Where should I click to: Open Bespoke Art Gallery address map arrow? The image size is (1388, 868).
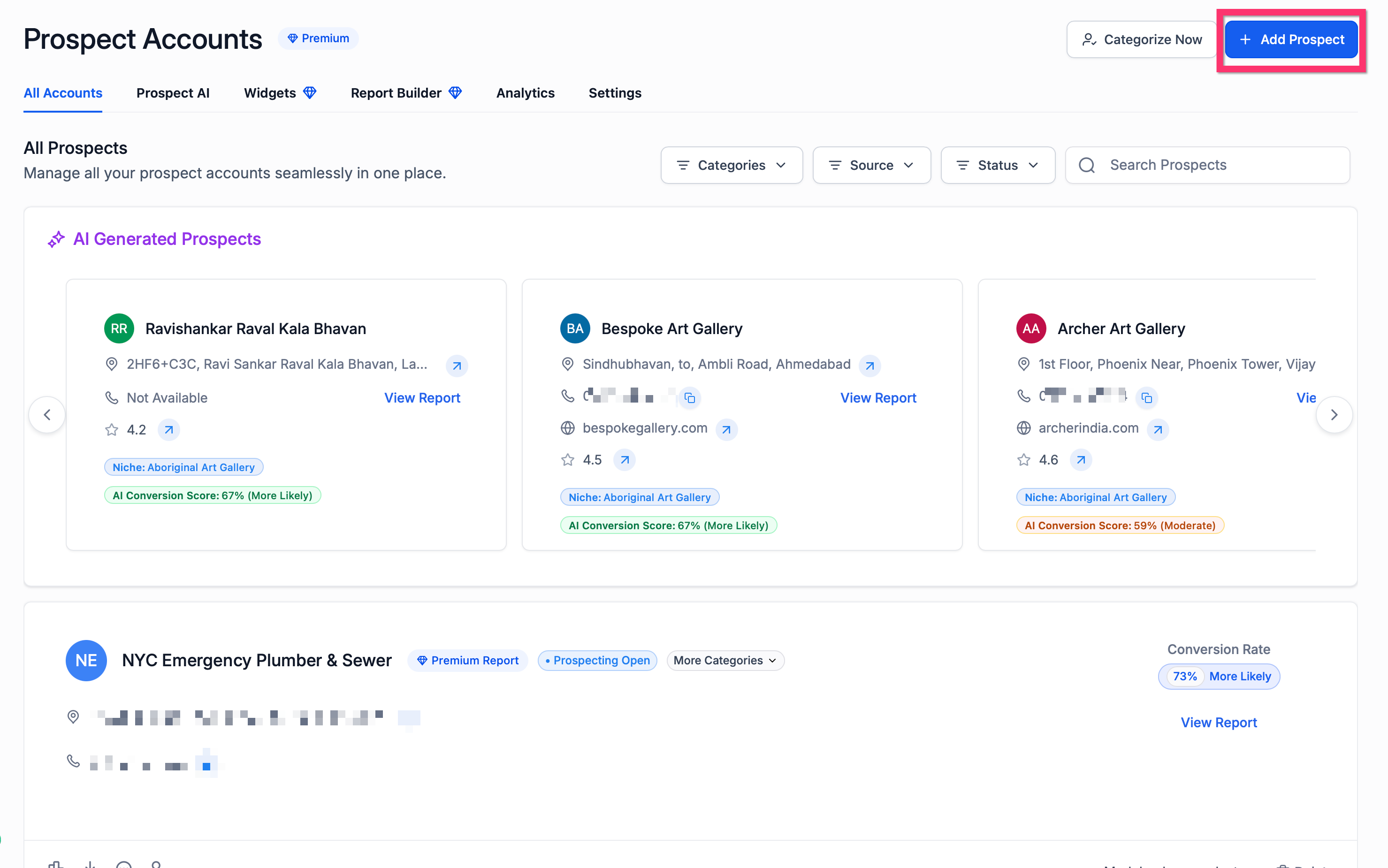coord(869,365)
